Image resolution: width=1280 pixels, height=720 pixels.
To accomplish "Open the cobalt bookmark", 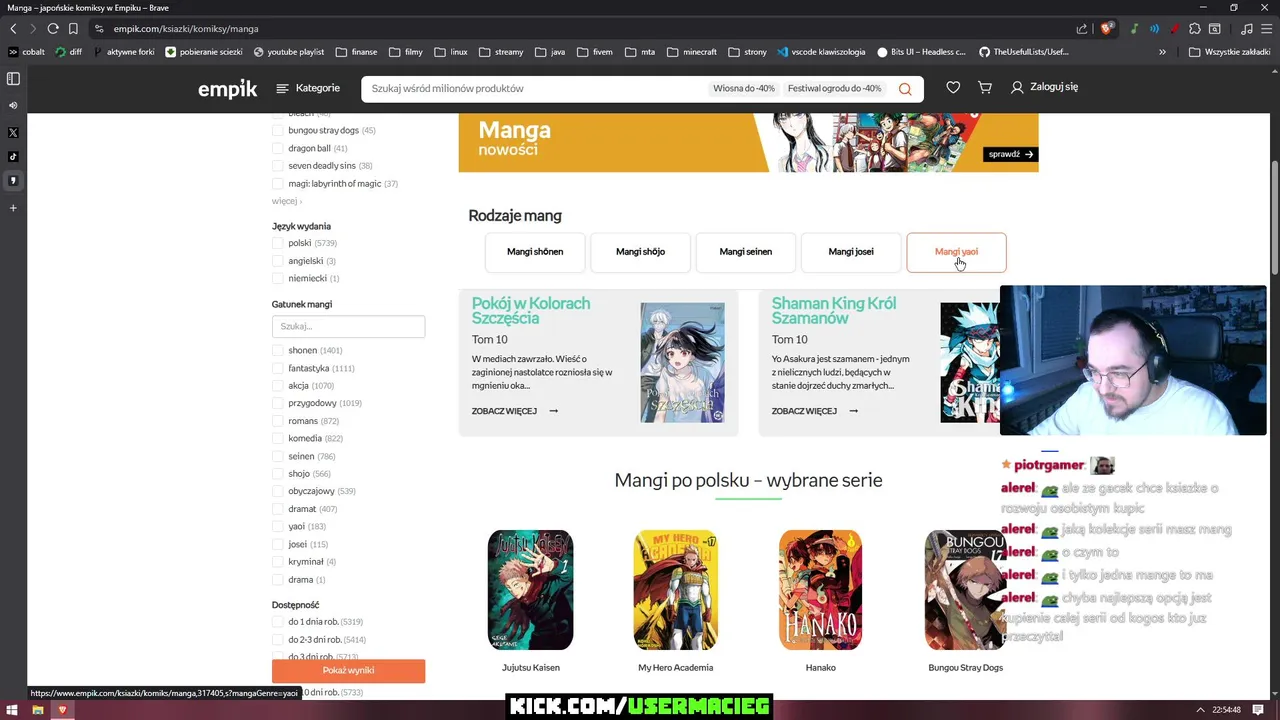I will point(27,52).
